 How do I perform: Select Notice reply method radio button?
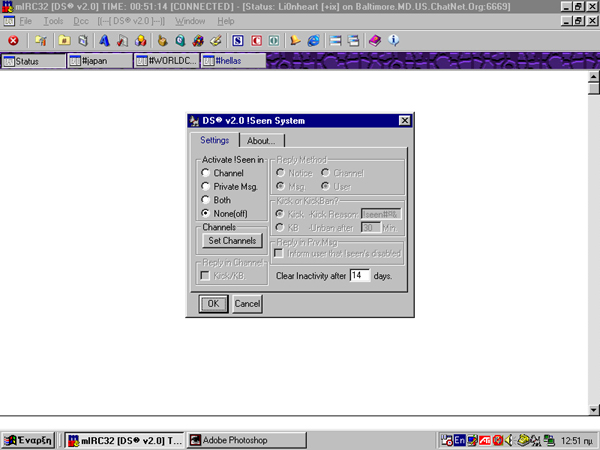coord(280,173)
